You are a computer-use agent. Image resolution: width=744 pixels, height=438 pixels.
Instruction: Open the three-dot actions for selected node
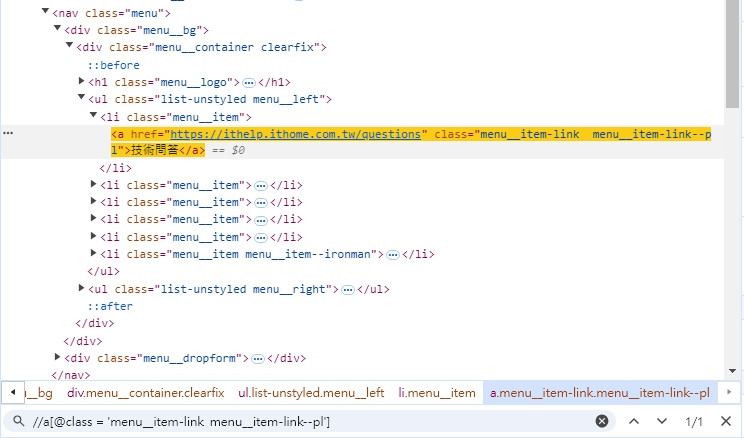pyautogui.click(x=8, y=133)
